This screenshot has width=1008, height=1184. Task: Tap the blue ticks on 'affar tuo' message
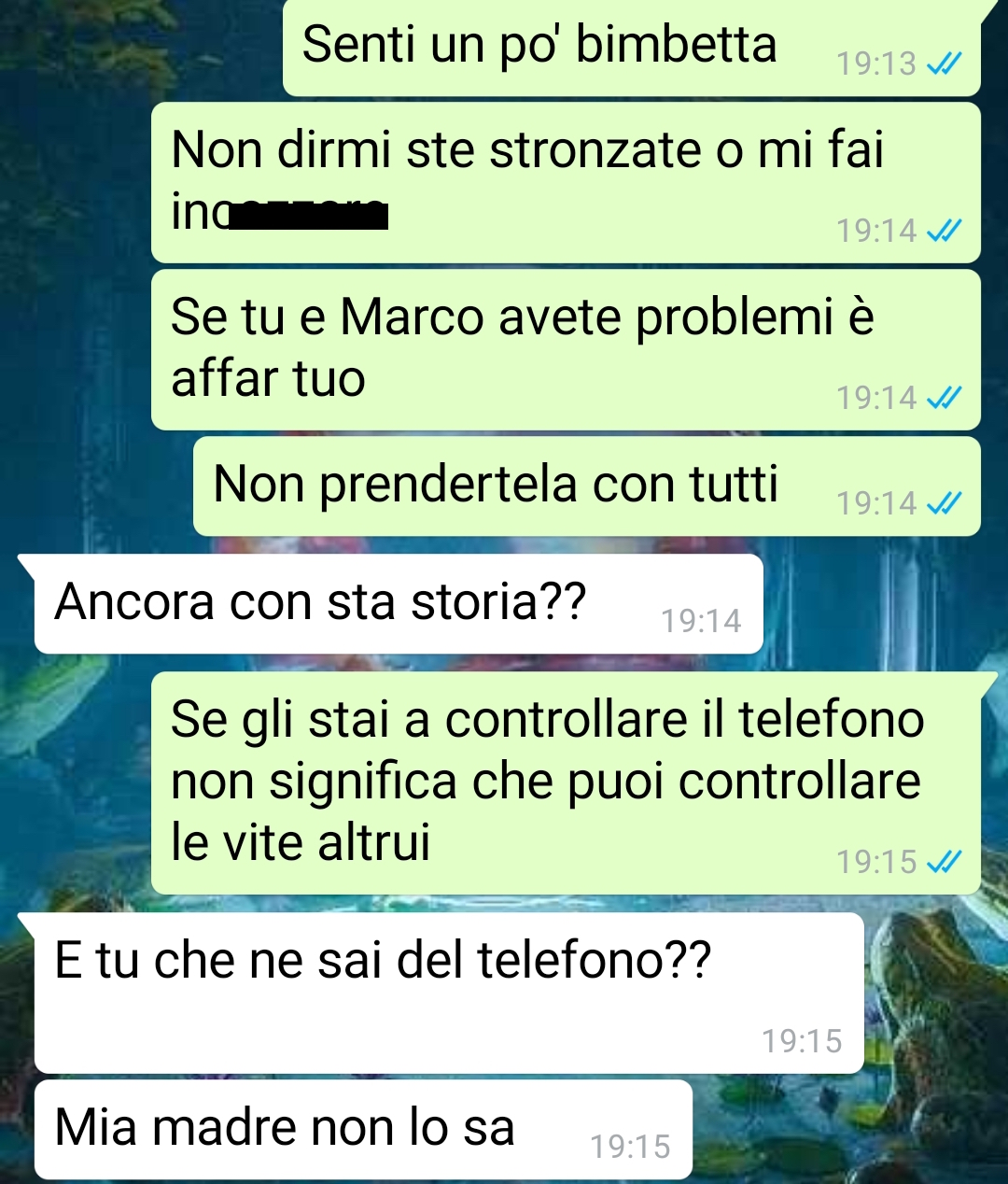point(943,398)
